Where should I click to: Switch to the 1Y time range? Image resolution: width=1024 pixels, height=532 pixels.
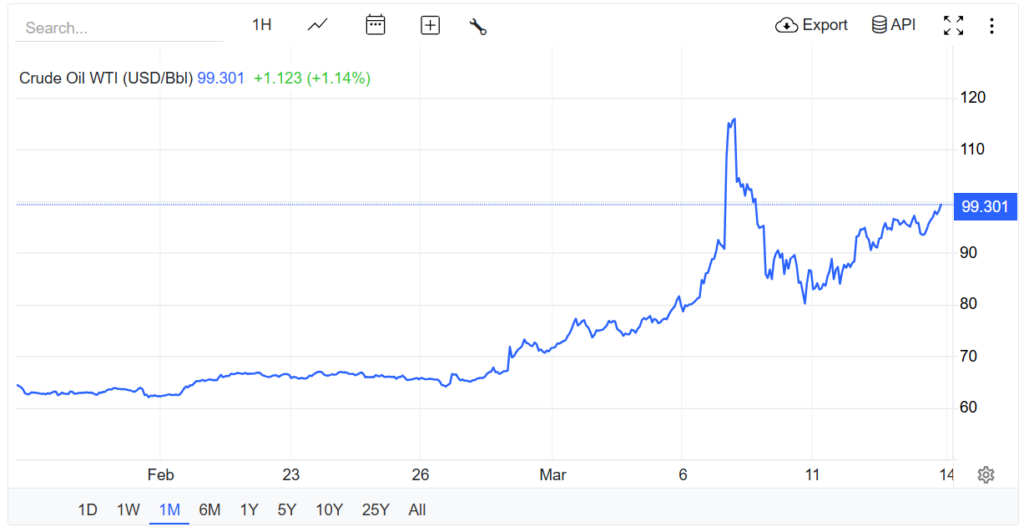(249, 510)
